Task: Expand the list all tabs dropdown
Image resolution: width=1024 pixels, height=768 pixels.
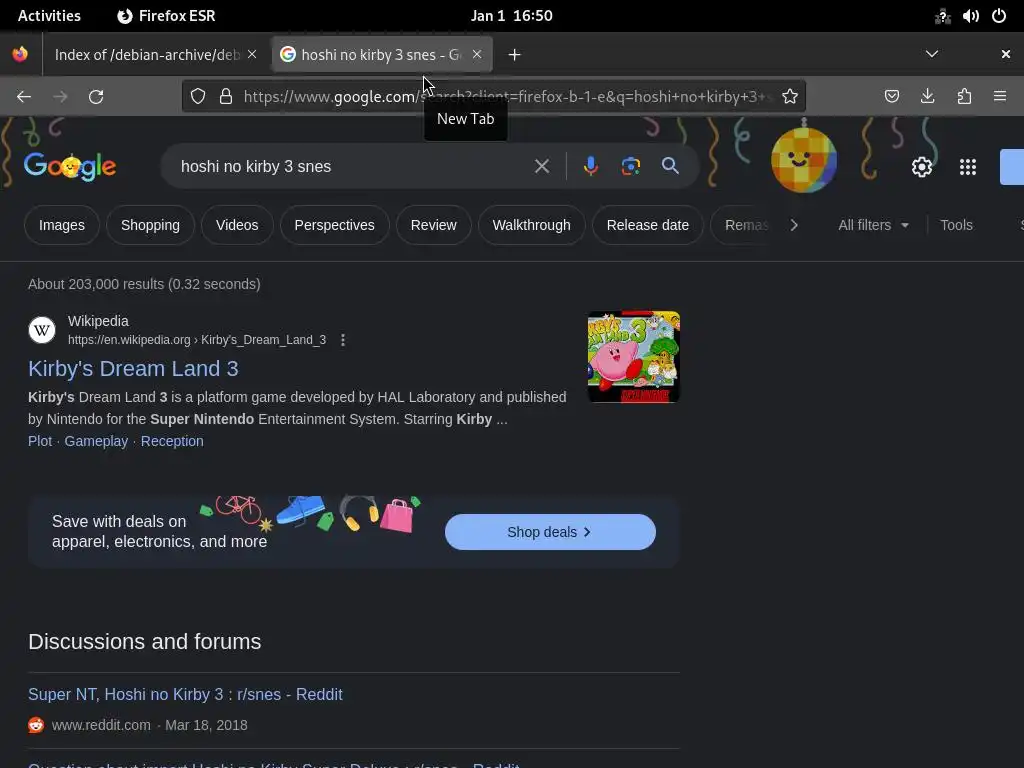Action: (932, 54)
